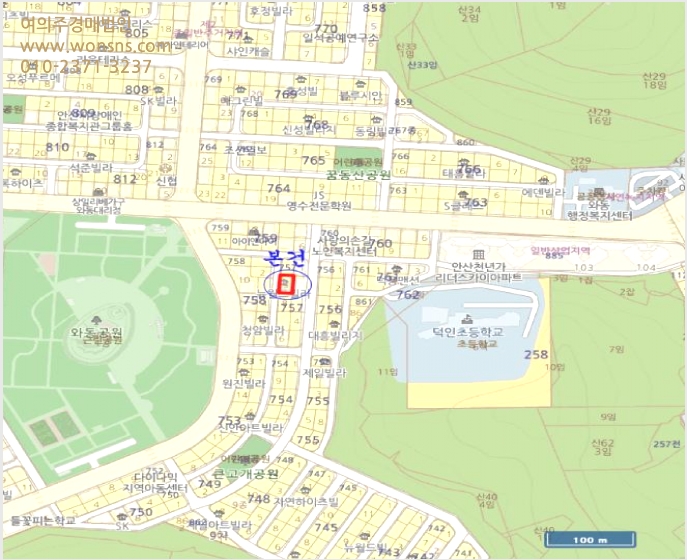The height and width of the screenshot is (560, 687).
Task: Click the 산34 2임 parcel label
Action: (470, 14)
